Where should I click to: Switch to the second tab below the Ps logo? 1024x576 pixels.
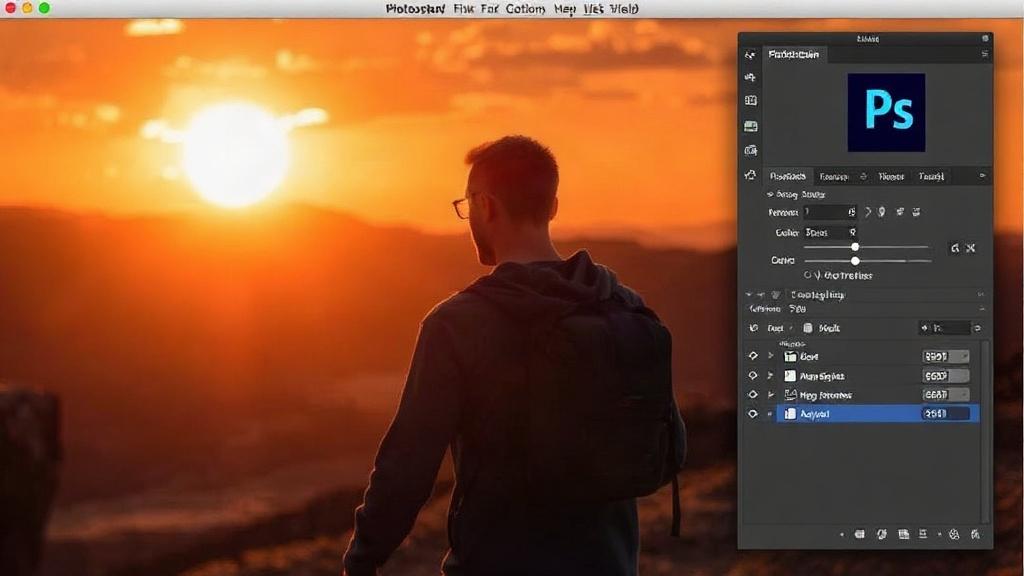coord(834,176)
